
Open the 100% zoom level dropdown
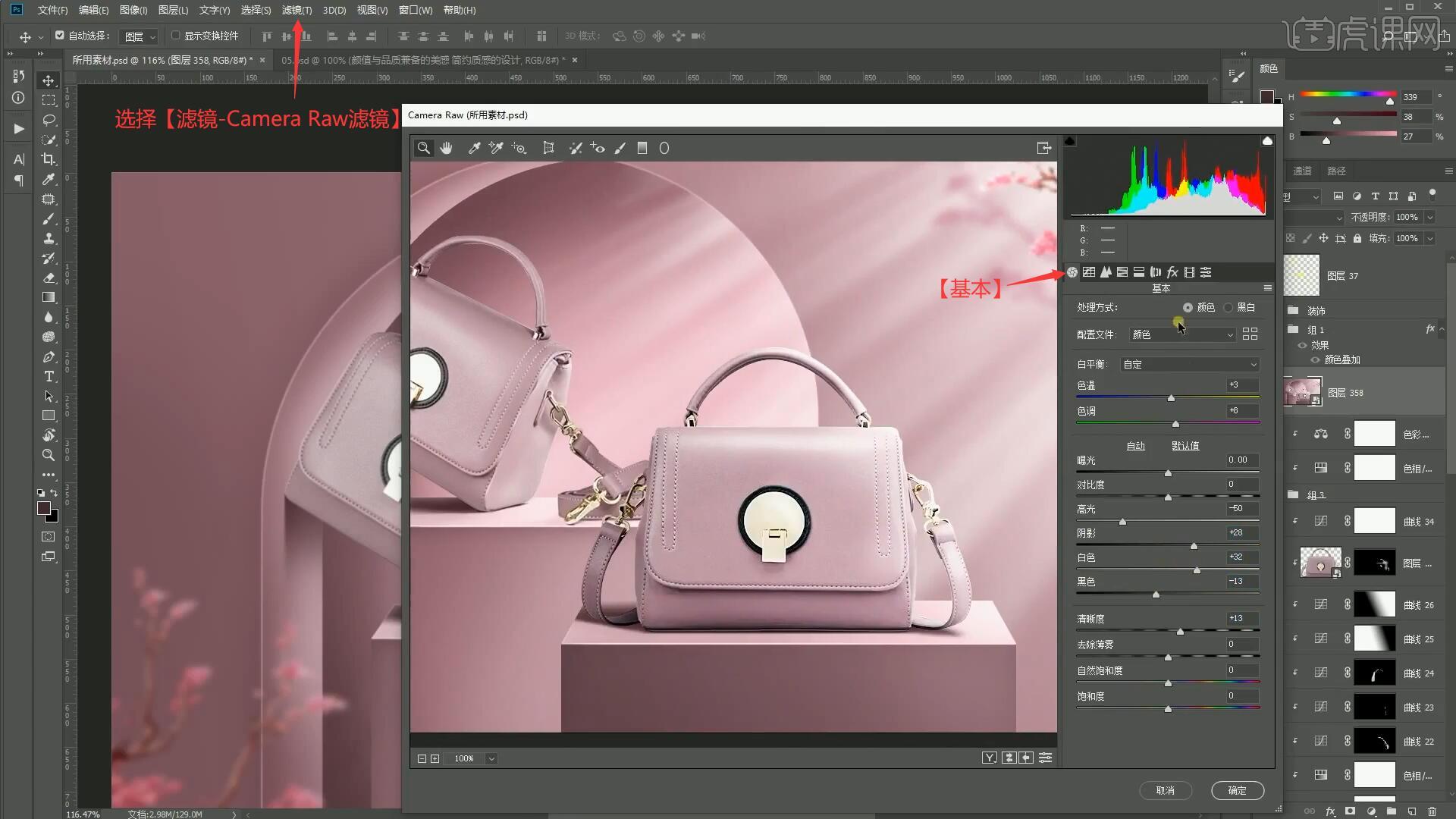(491, 758)
